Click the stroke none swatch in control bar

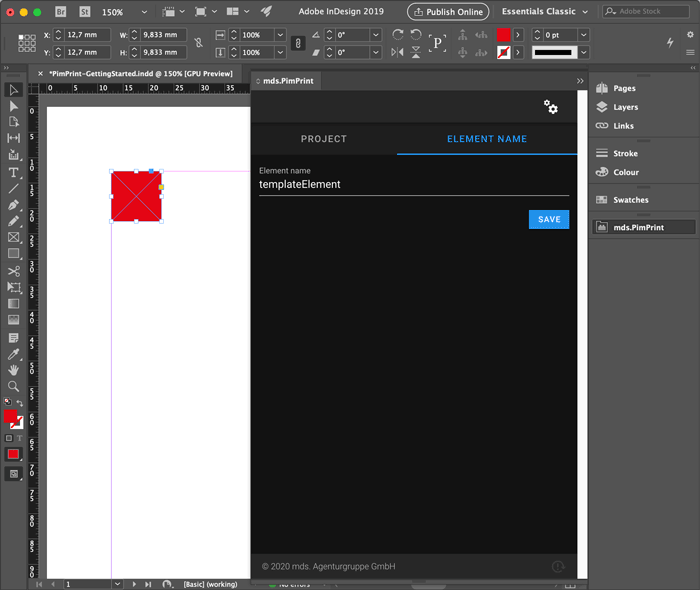pos(504,52)
